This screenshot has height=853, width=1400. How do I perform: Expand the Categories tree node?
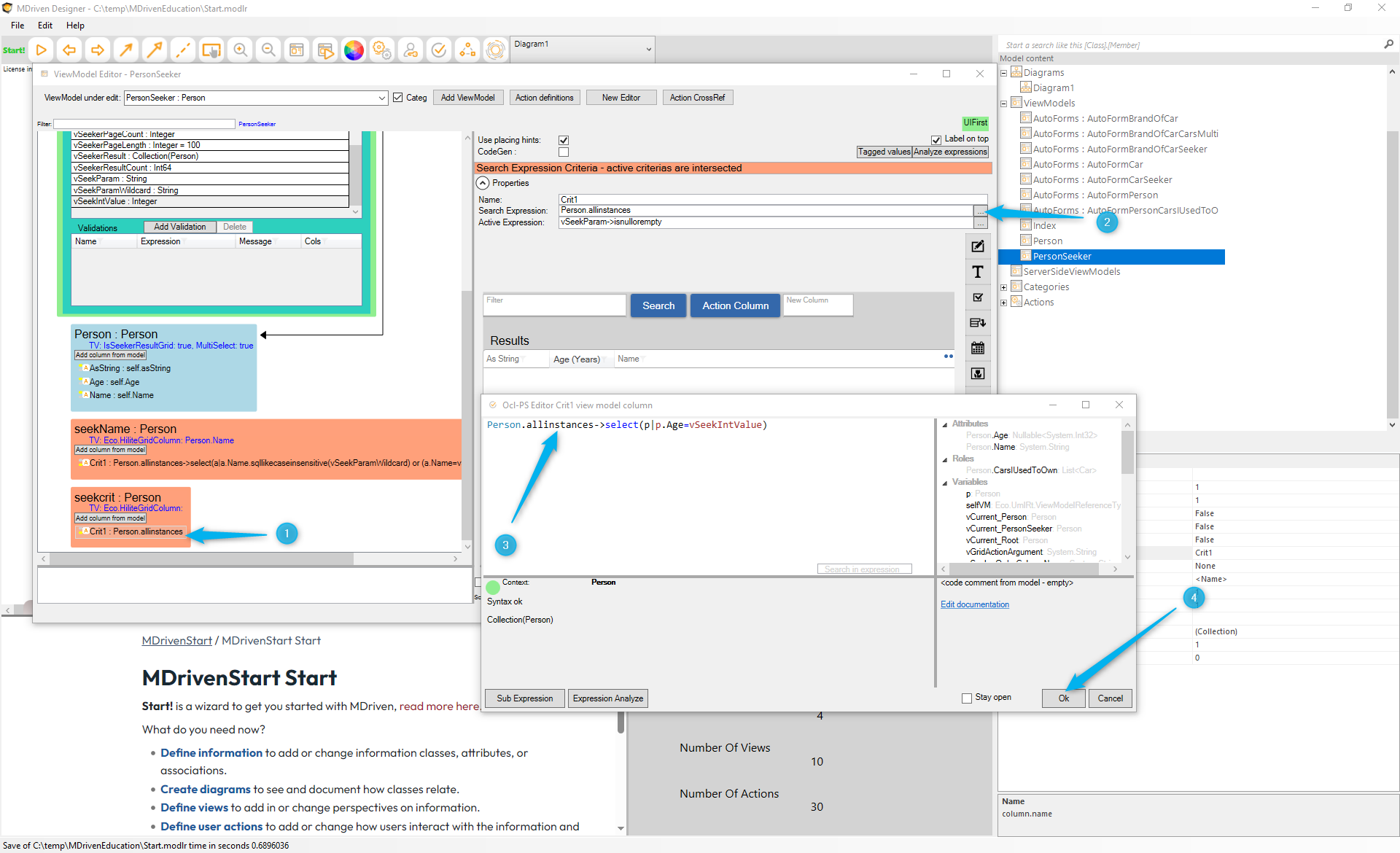pyautogui.click(x=1003, y=287)
